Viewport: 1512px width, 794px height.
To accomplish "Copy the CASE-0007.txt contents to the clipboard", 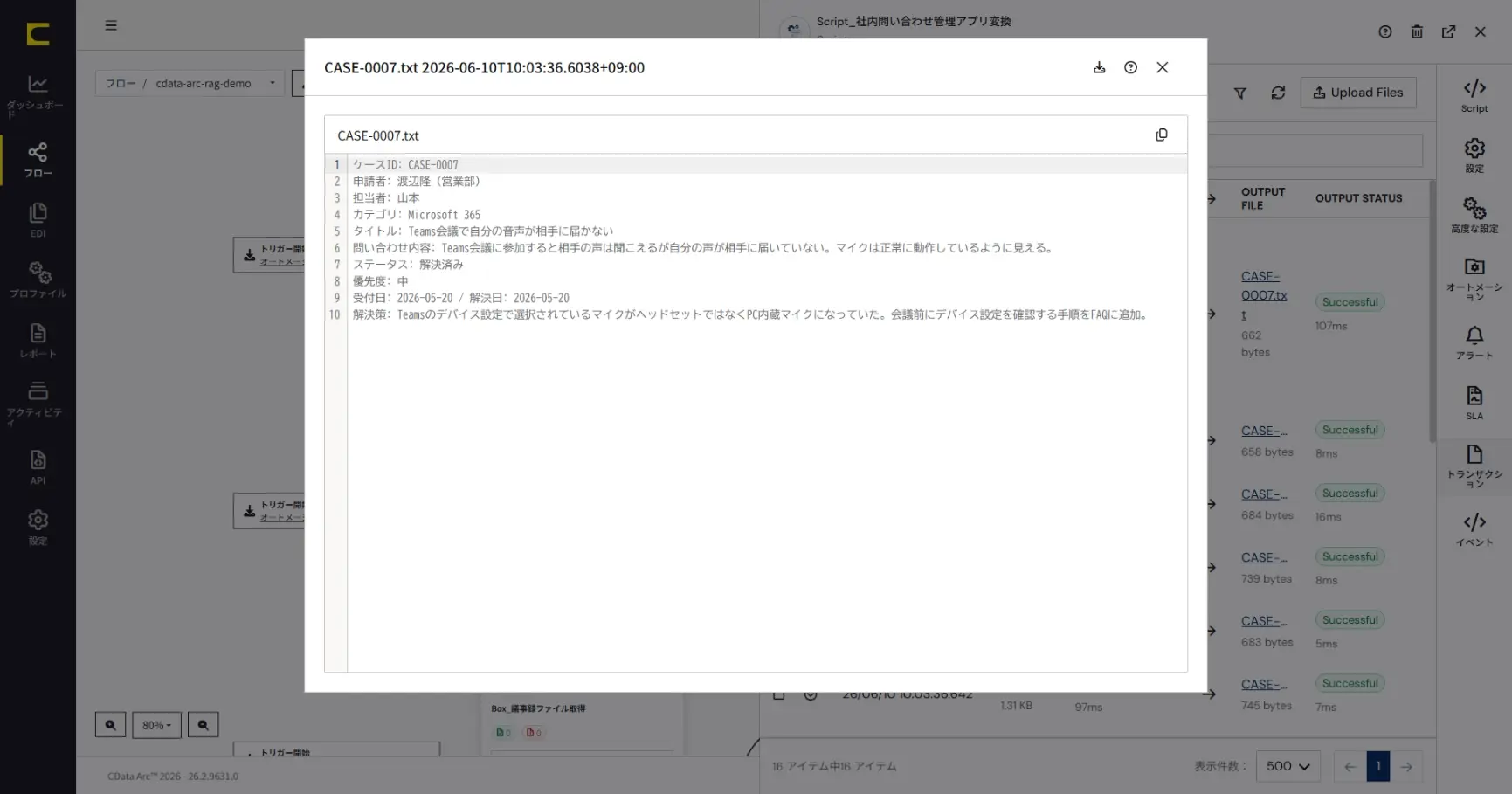I will [1161, 135].
